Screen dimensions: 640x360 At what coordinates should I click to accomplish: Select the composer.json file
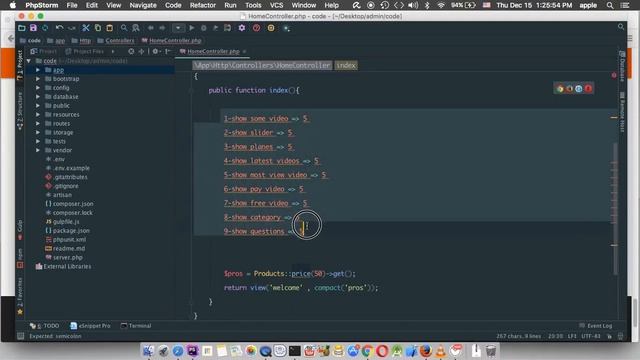tap(69, 204)
